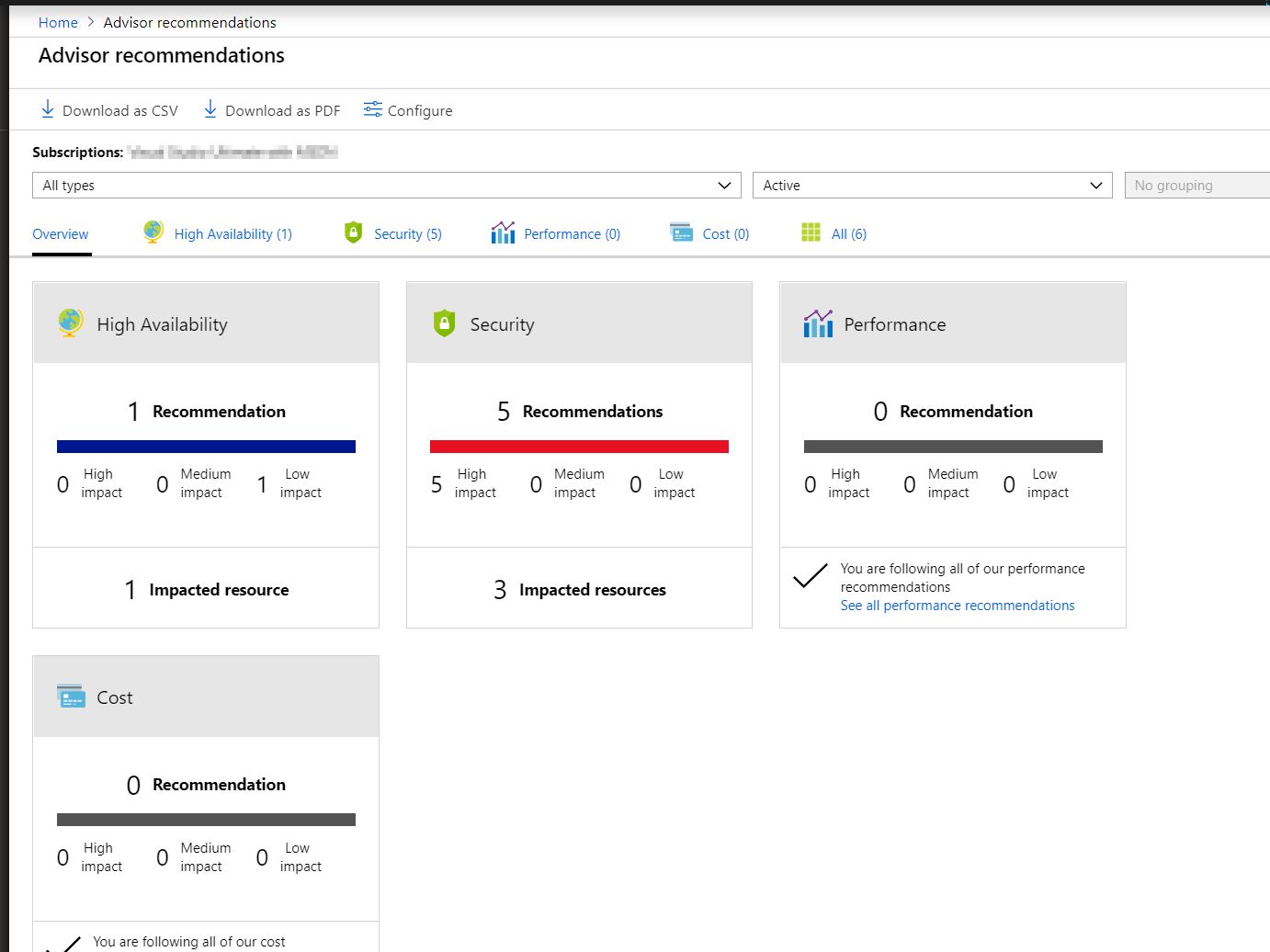This screenshot has width=1270, height=952.
Task: Click the Cost card header
Action: click(x=206, y=697)
